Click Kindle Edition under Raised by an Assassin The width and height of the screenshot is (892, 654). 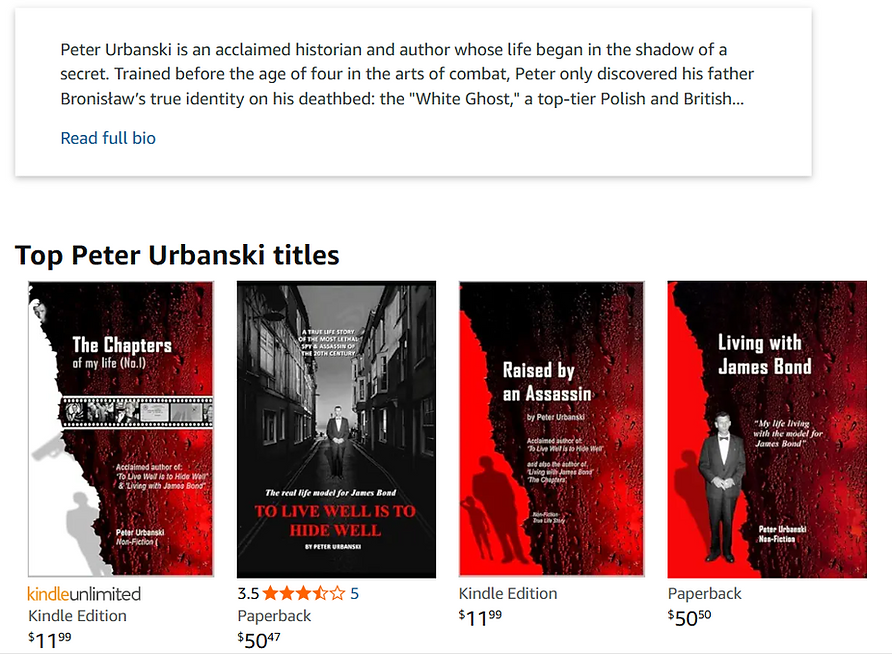point(508,594)
